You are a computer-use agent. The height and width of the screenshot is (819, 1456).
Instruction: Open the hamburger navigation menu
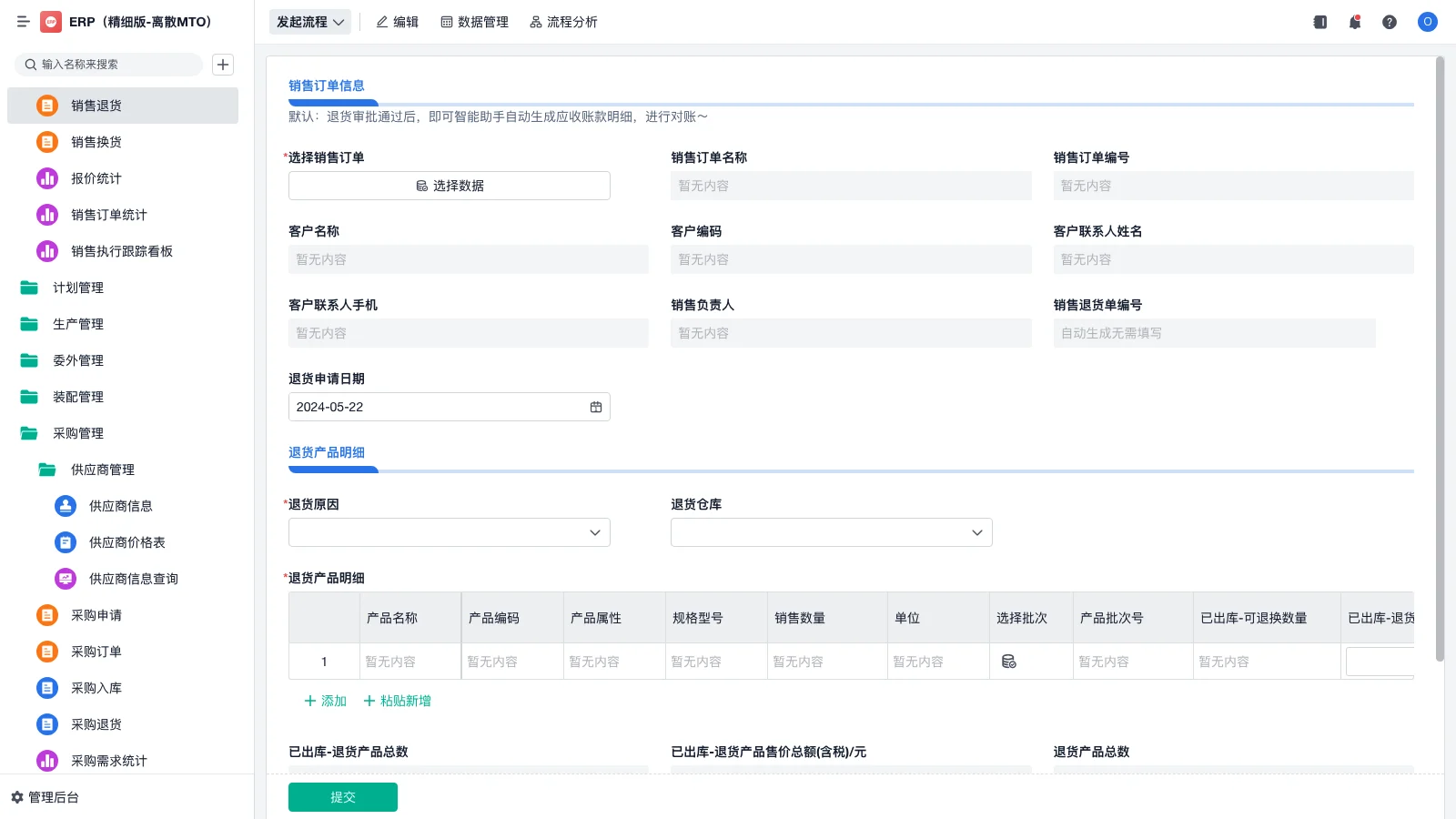point(23,22)
